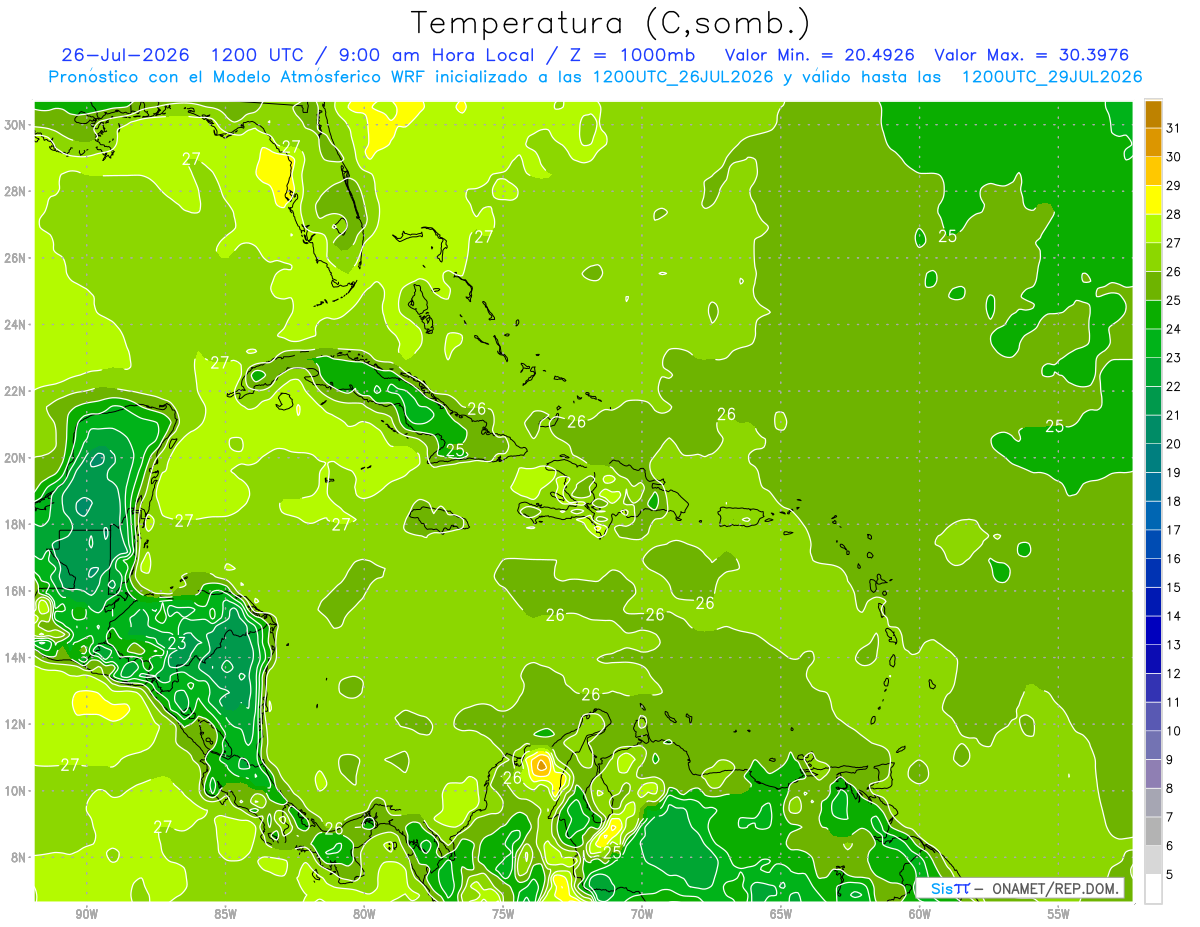Click the '20N' latitude label

pyautogui.click(x=16, y=457)
